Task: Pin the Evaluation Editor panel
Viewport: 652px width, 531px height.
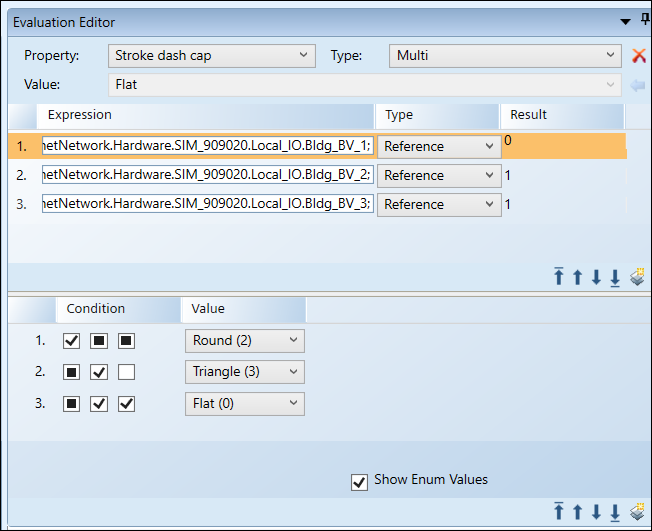Action: (x=644, y=21)
